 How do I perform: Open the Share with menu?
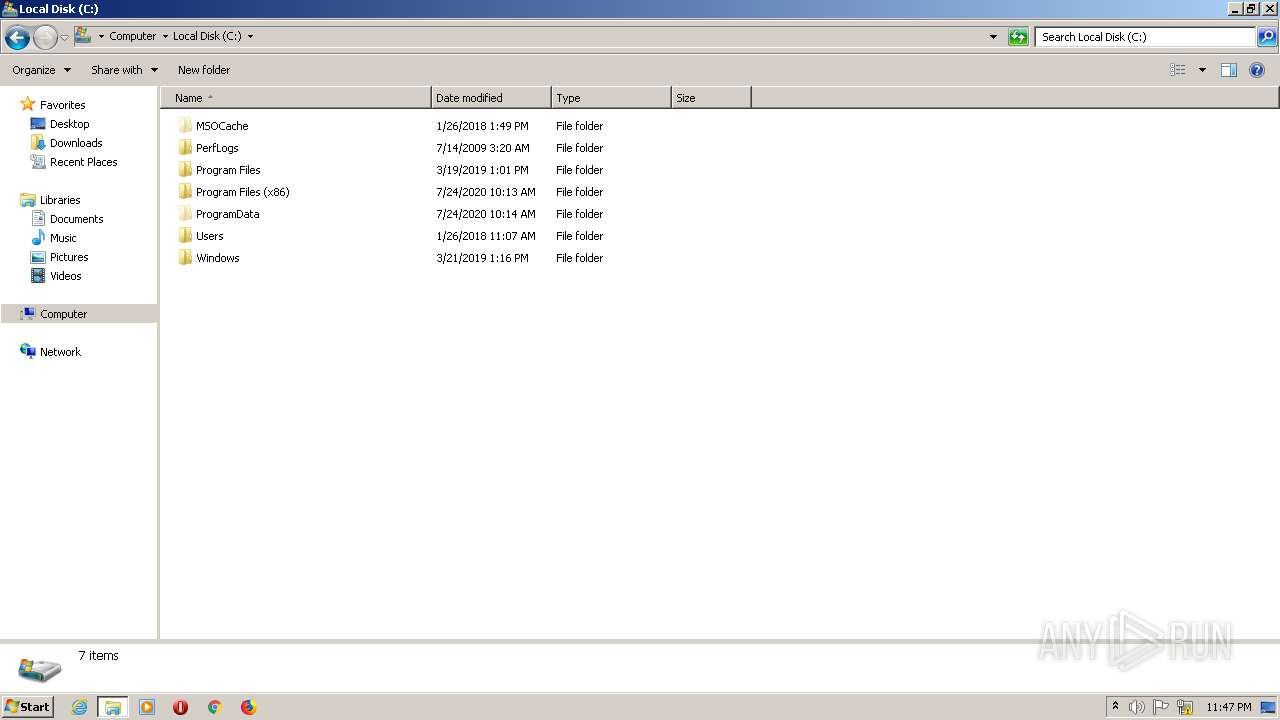point(125,70)
